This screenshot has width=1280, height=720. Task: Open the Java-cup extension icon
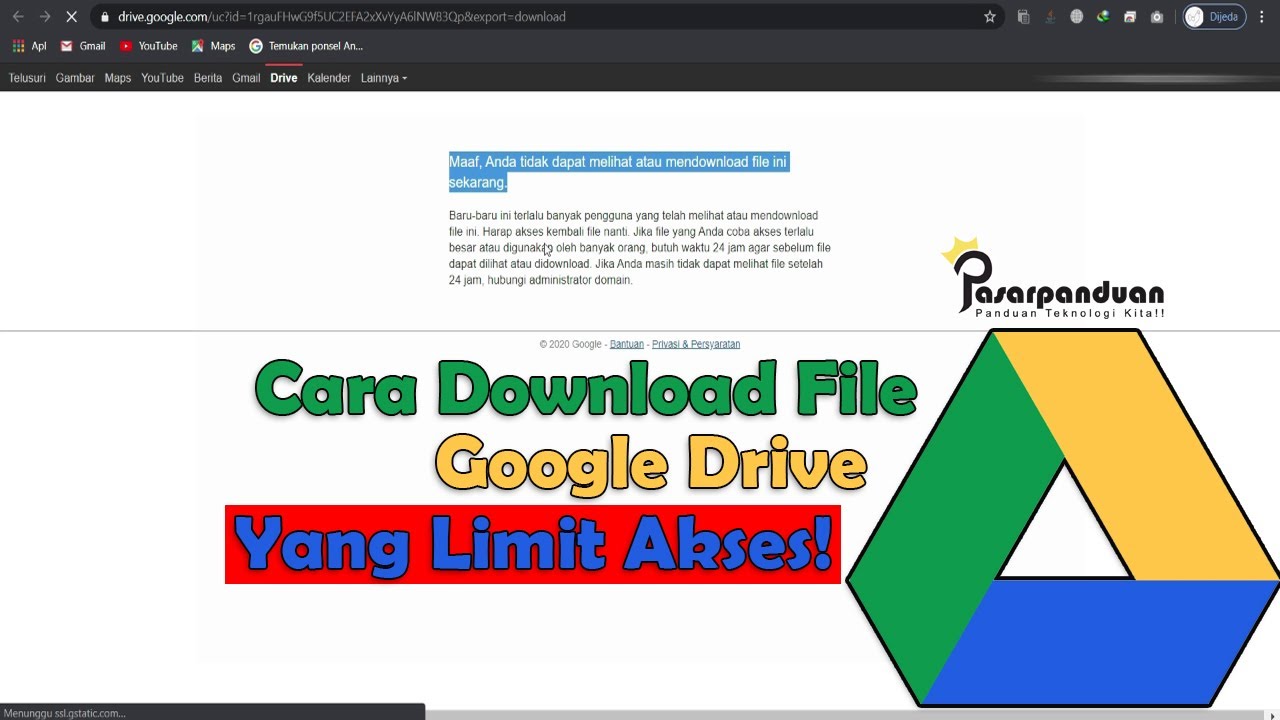pos(1050,16)
